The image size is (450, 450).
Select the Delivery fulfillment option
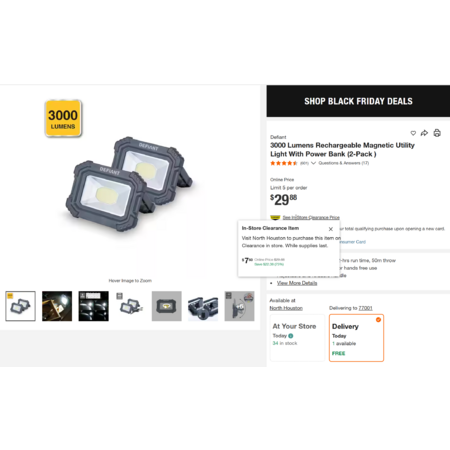tap(356, 338)
